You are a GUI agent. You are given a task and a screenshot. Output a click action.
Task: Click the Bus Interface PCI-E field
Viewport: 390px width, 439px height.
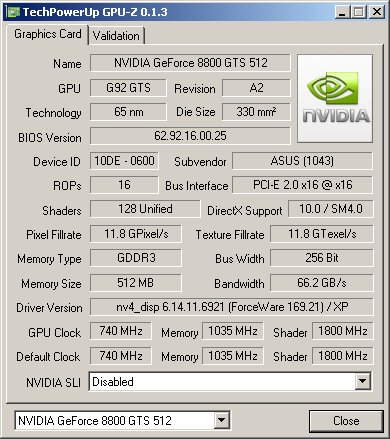coord(302,185)
